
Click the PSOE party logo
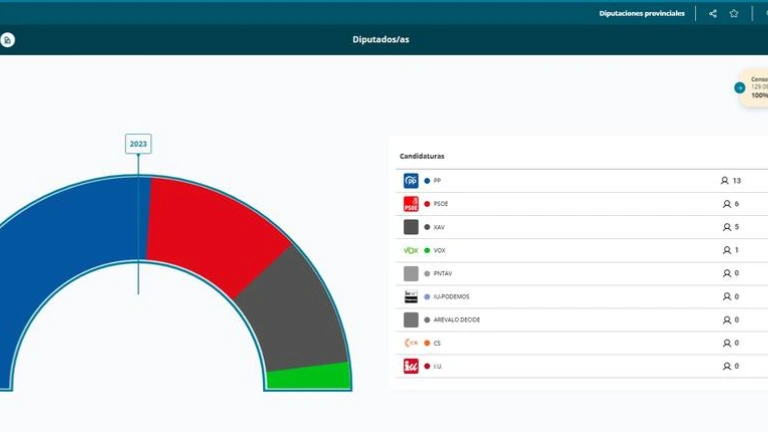tap(410, 204)
